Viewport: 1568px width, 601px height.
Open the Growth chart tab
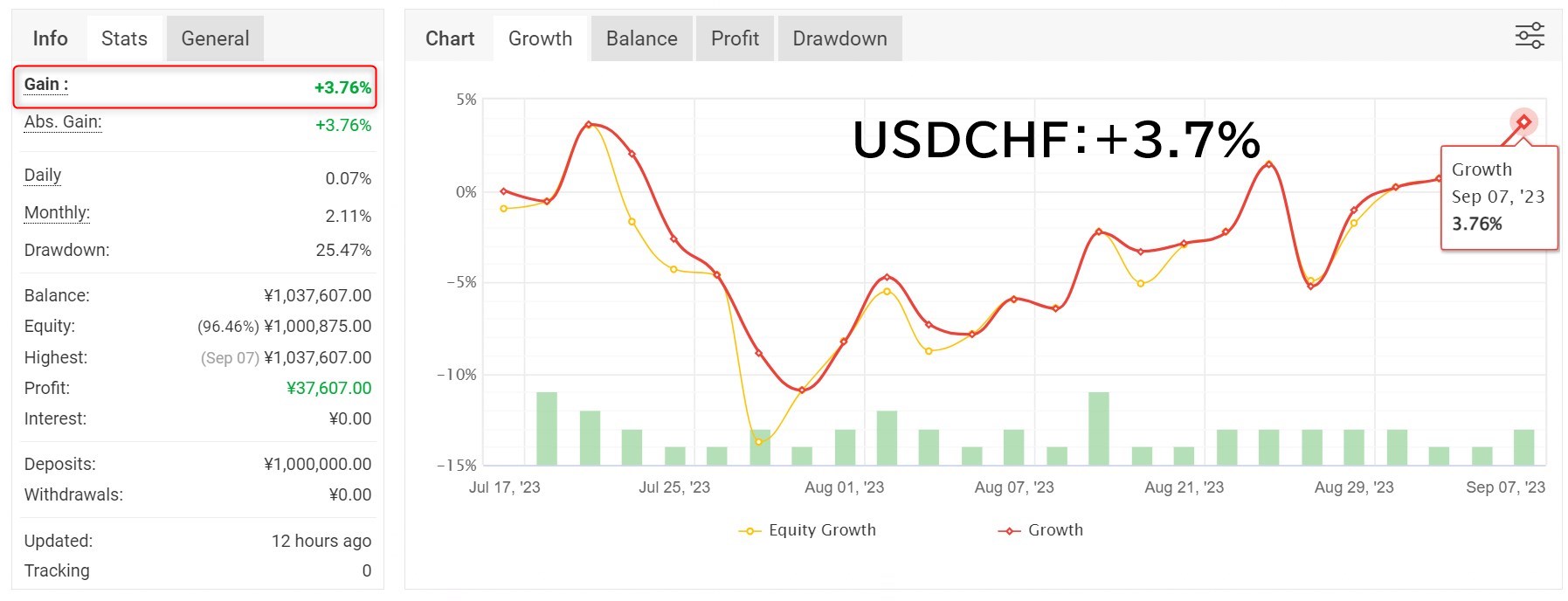click(x=540, y=38)
